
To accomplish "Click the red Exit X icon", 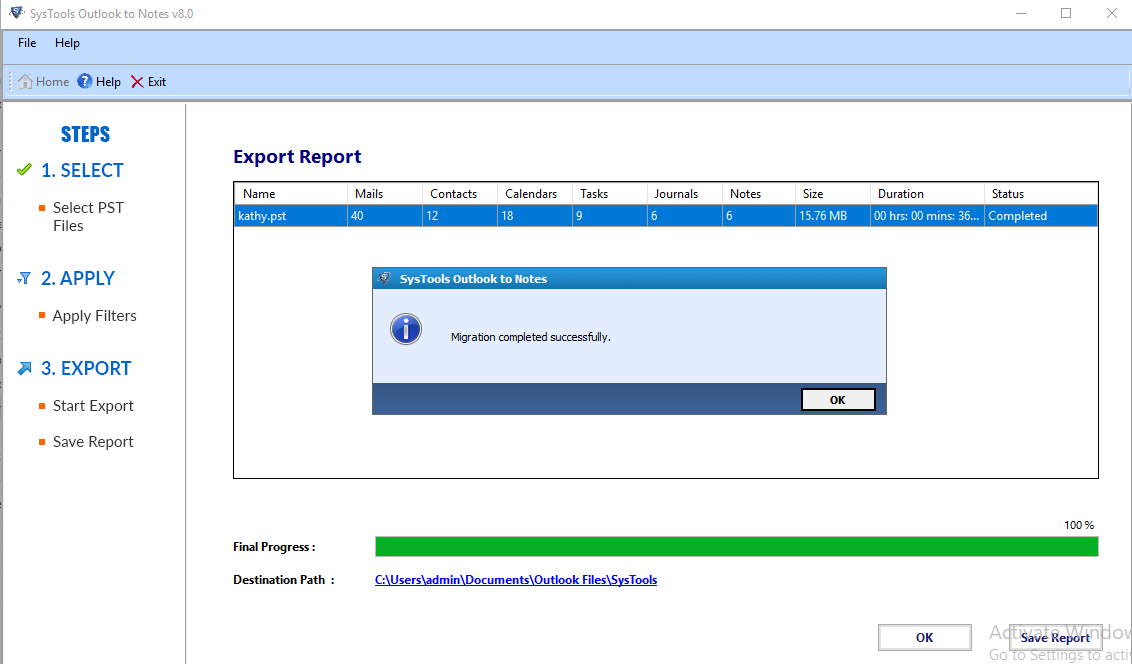I will 137,82.
